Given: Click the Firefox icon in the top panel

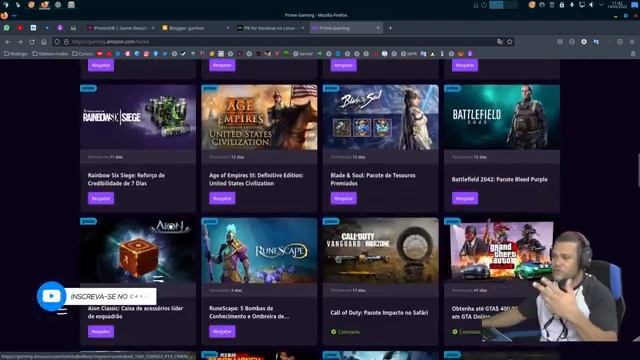Looking at the screenshot, I should tap(44, 5).
